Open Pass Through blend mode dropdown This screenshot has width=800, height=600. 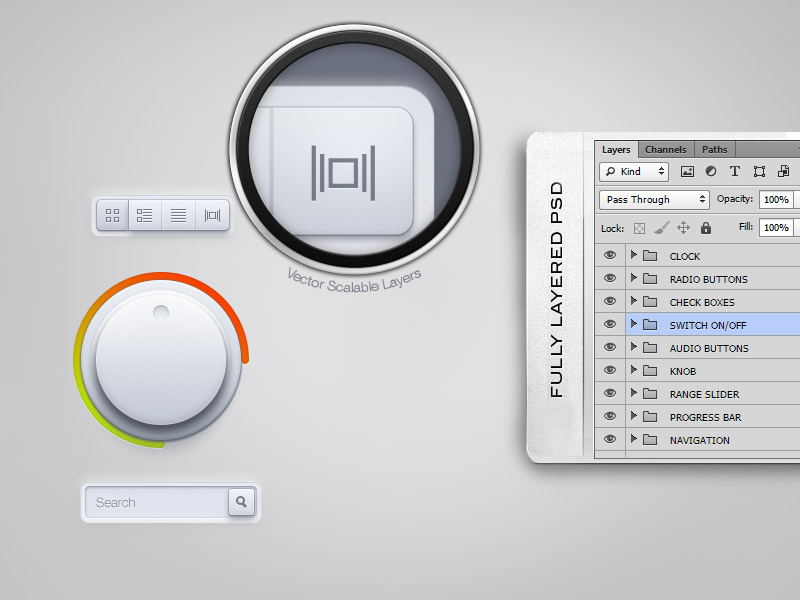[654, 199]
